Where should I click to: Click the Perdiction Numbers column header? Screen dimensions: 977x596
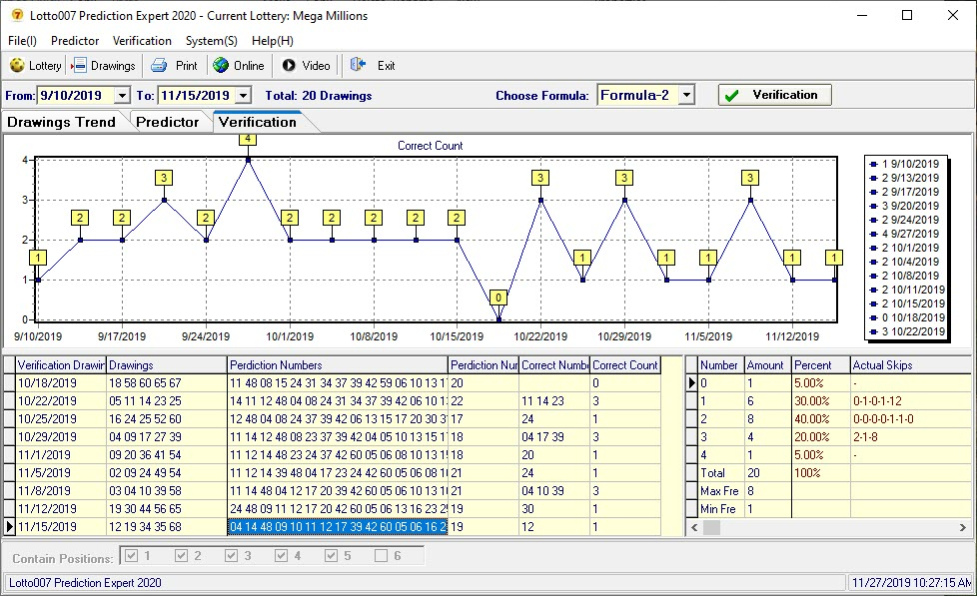point(338,365)
